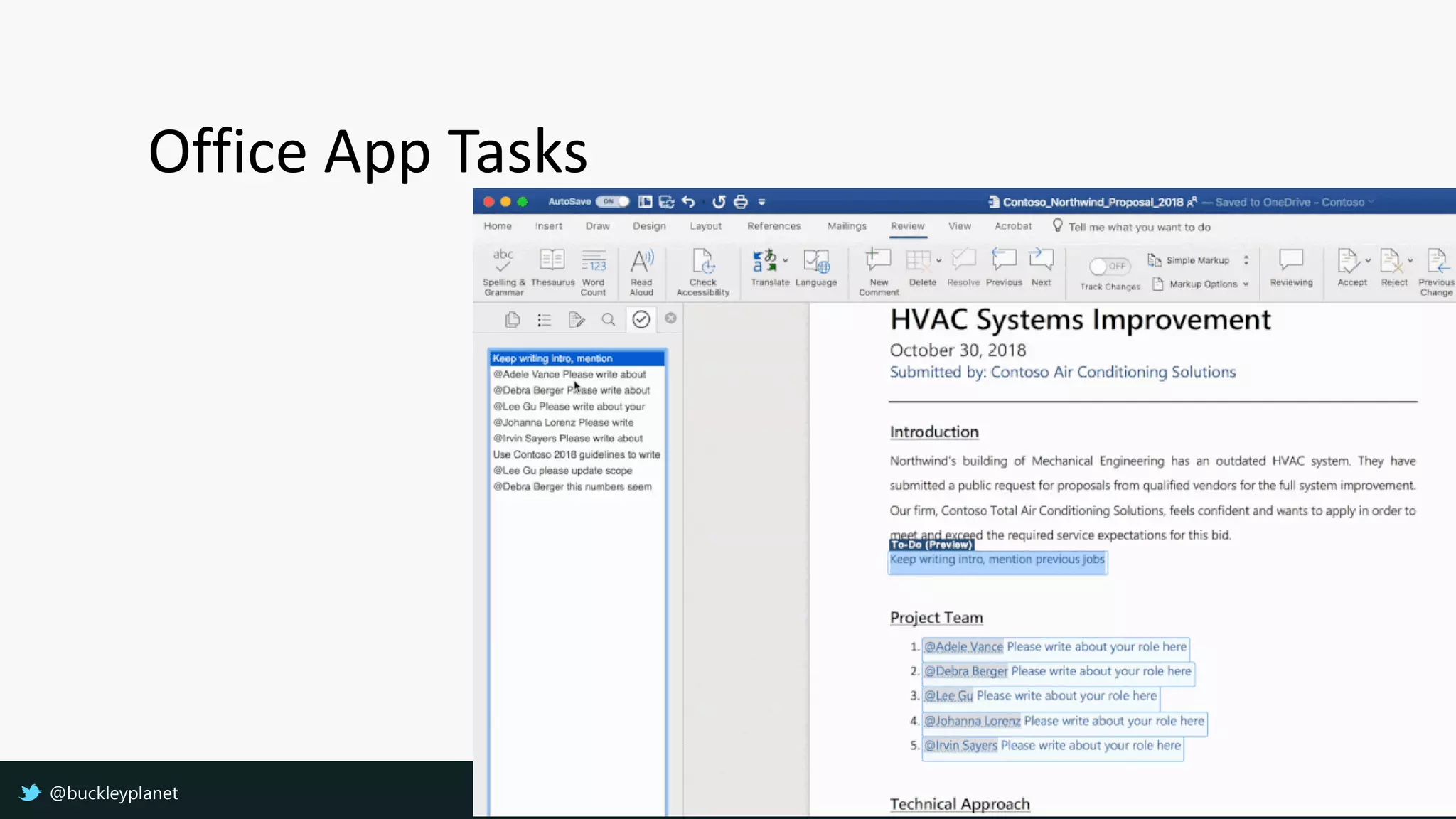Open the Thesaurus tool

pos(552,268)
